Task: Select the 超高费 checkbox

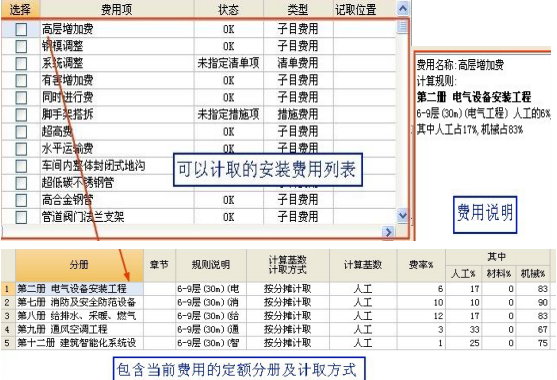Action: 21,132
